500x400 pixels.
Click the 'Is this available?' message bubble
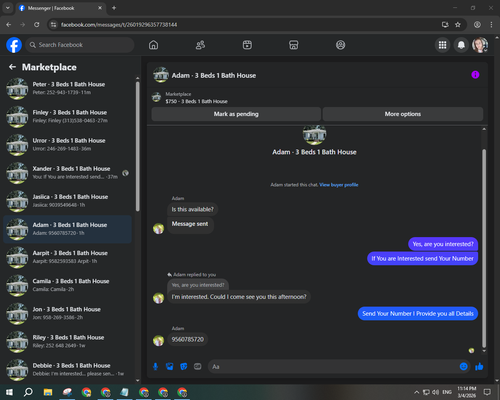192,209
